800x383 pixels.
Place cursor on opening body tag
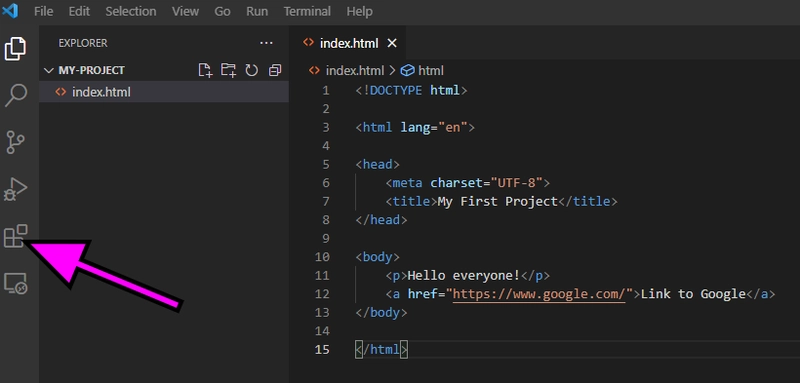[x=378, y=257]
